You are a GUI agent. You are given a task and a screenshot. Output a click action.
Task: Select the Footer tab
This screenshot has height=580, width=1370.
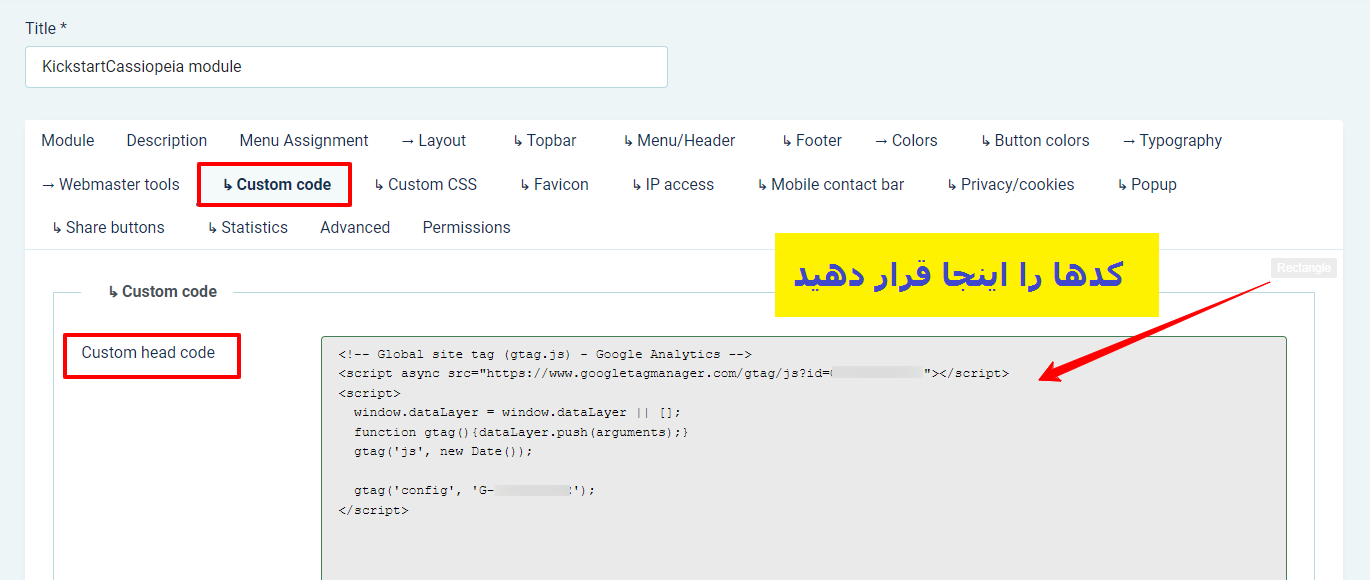pyautogui.click(x=812, y=140)
